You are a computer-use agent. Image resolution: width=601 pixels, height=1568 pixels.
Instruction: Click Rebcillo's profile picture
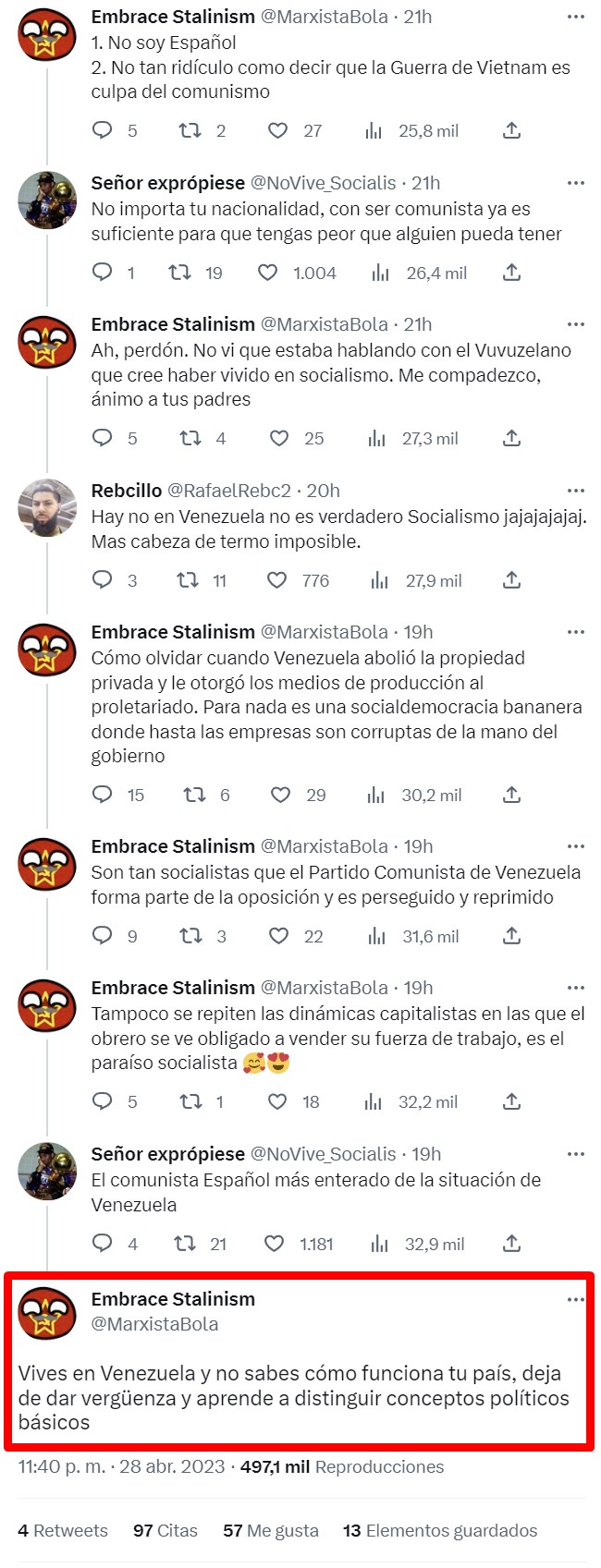click(47, 507)
